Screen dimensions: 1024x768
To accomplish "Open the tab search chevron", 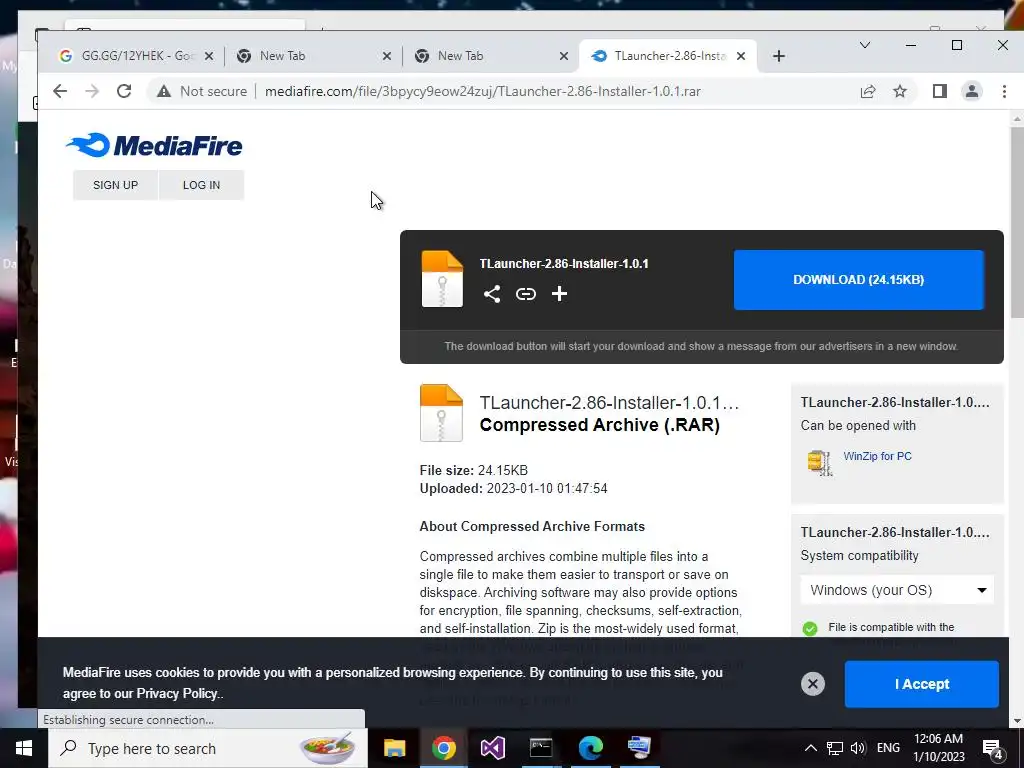I will point(865,45).
